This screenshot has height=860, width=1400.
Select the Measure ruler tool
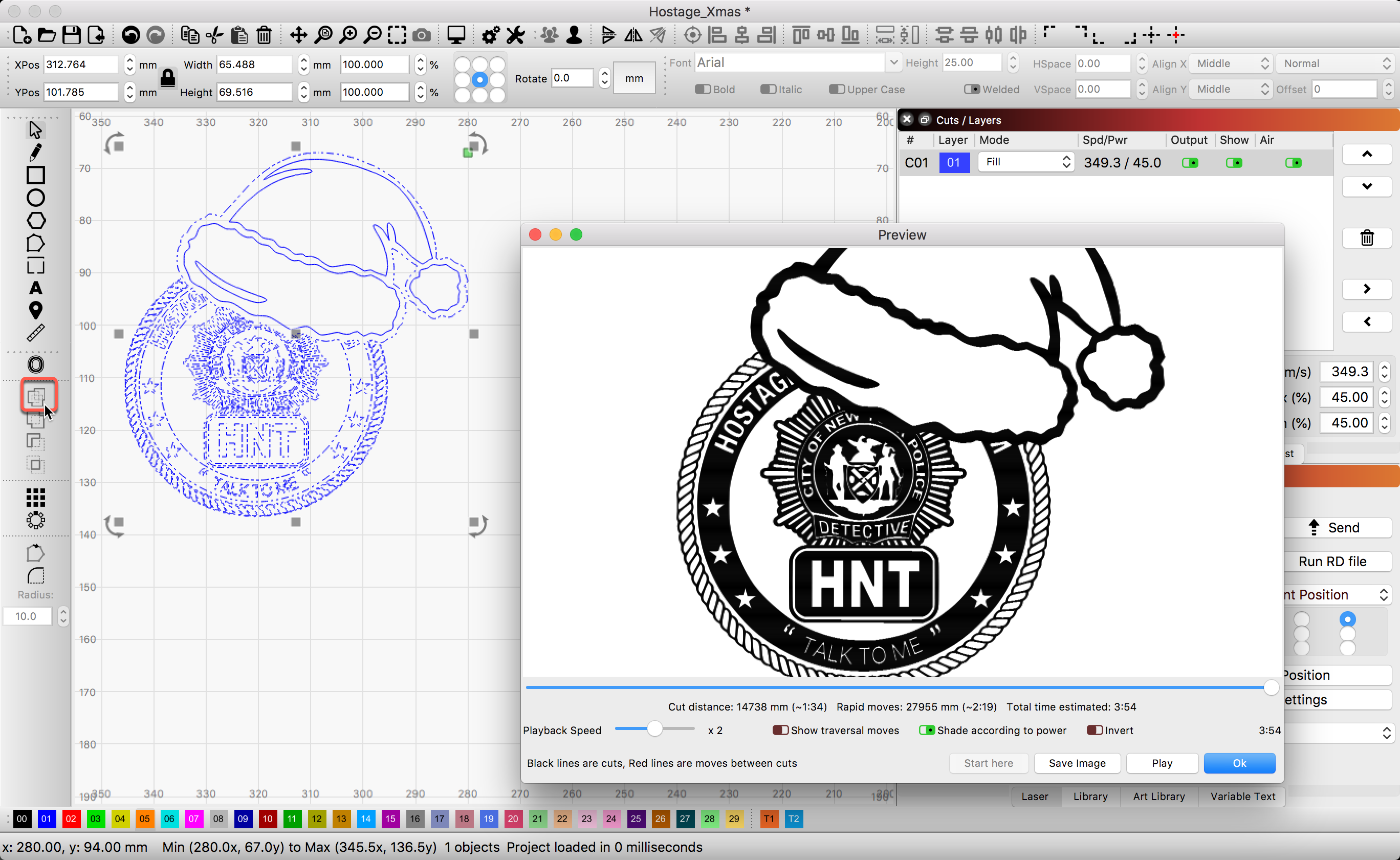35,333
